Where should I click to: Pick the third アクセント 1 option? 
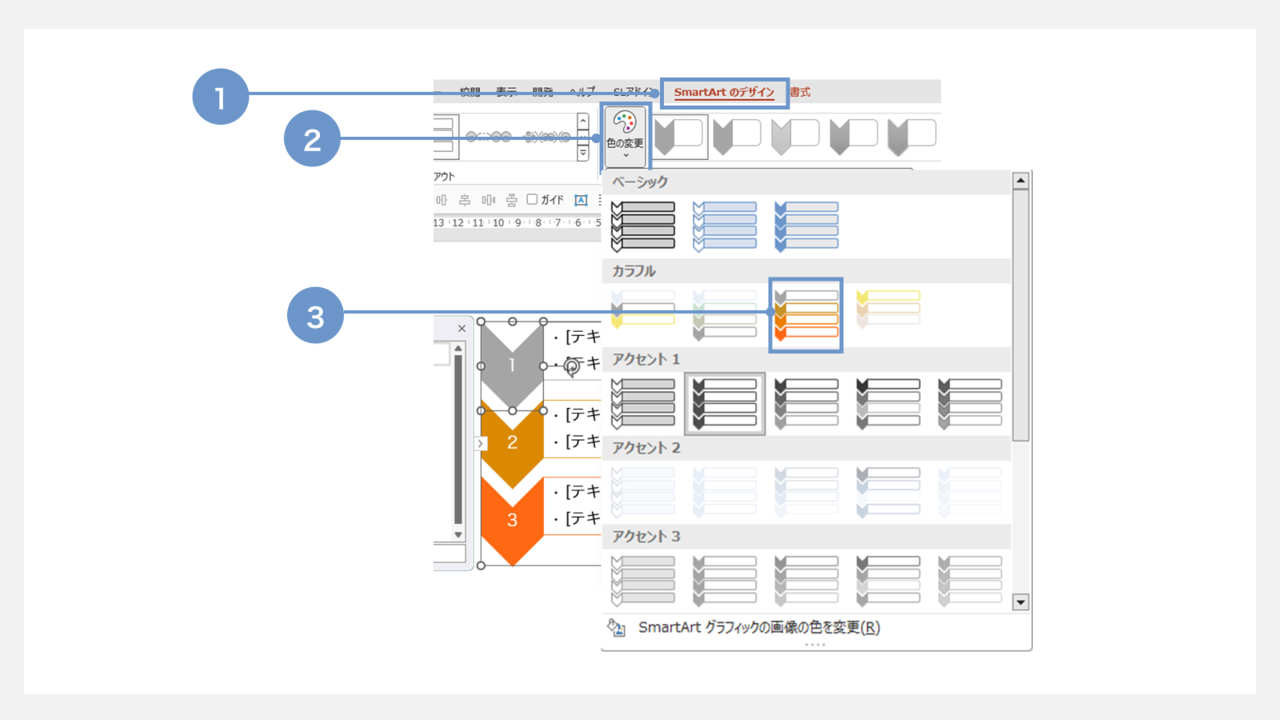pos(807,403)
